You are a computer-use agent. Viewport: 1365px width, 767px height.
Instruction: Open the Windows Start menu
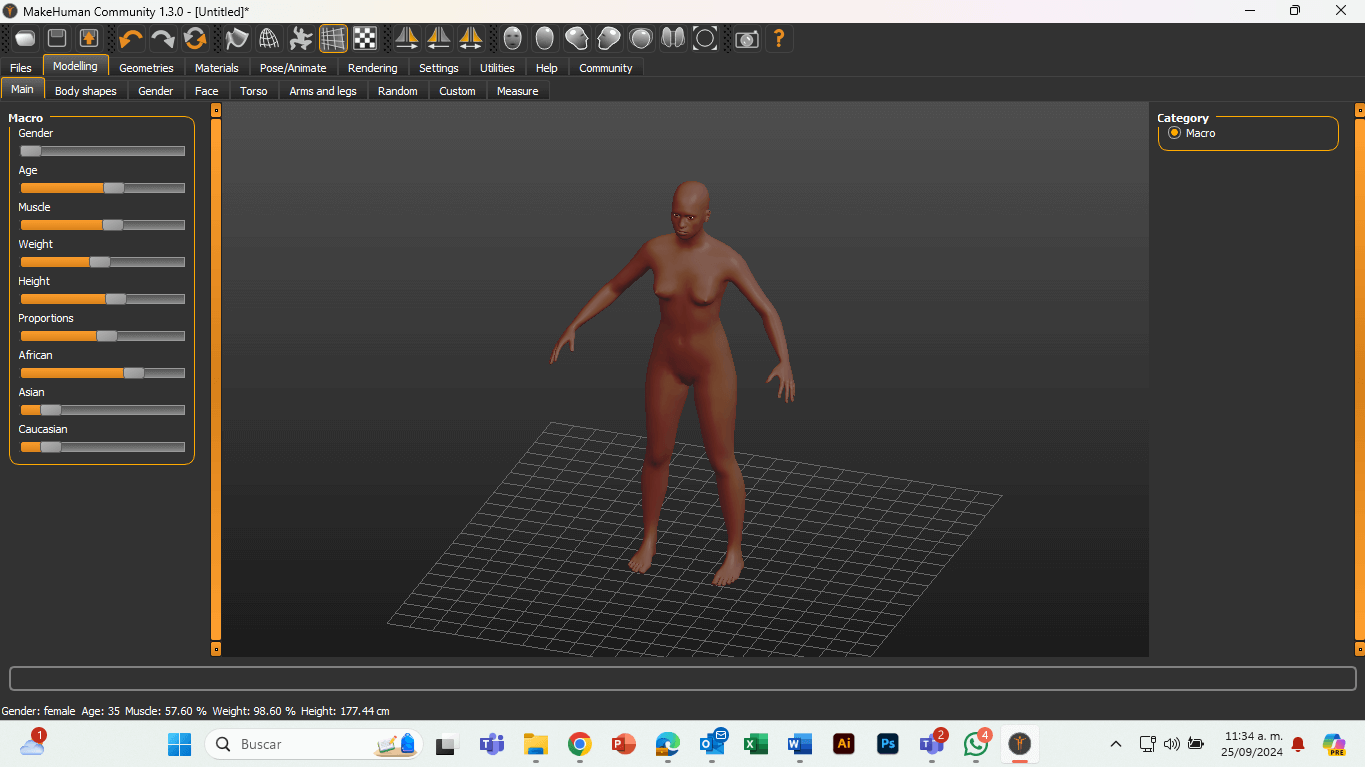click(x=180, y=744)
